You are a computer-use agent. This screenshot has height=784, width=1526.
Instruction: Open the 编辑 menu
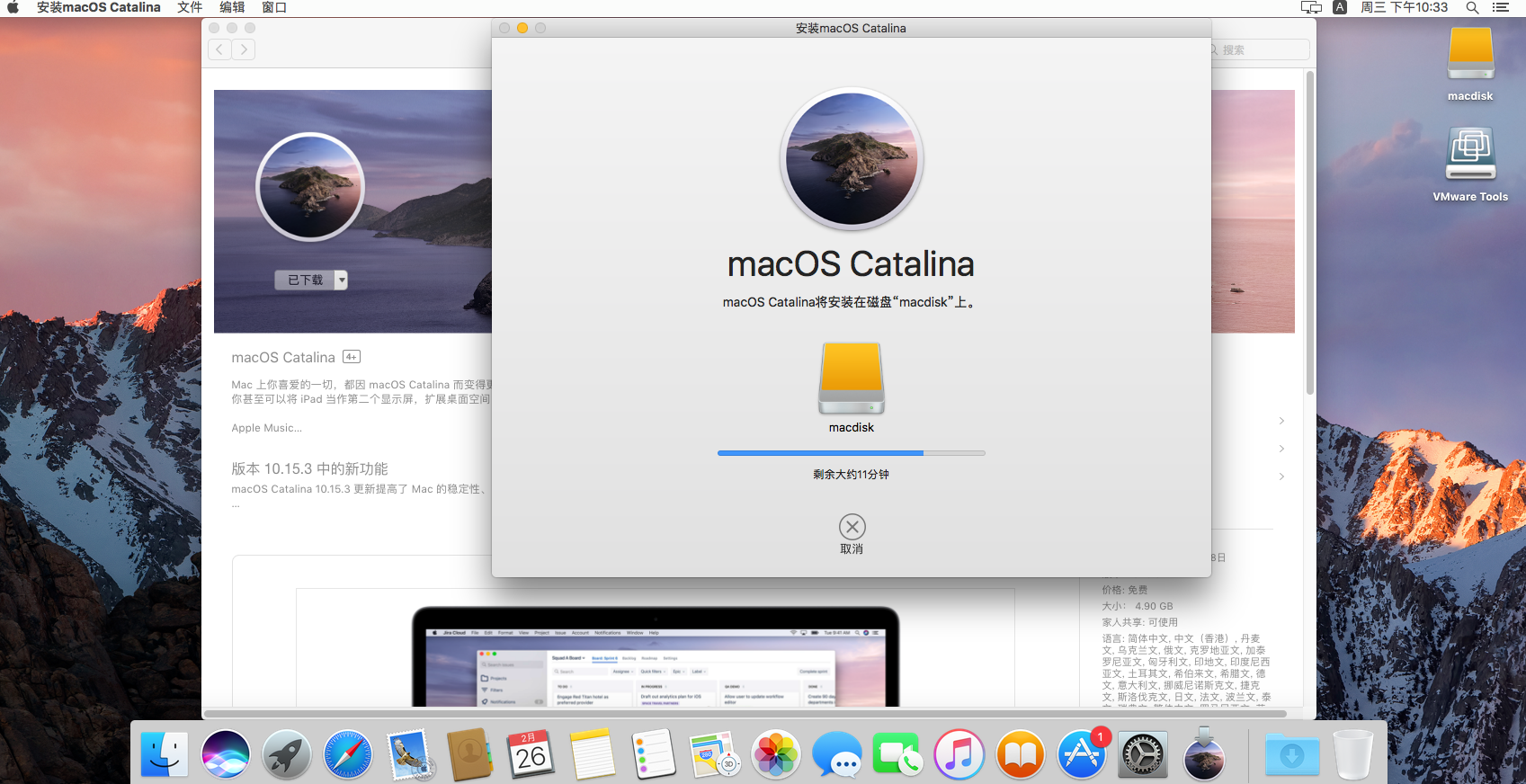click(232, 7)
